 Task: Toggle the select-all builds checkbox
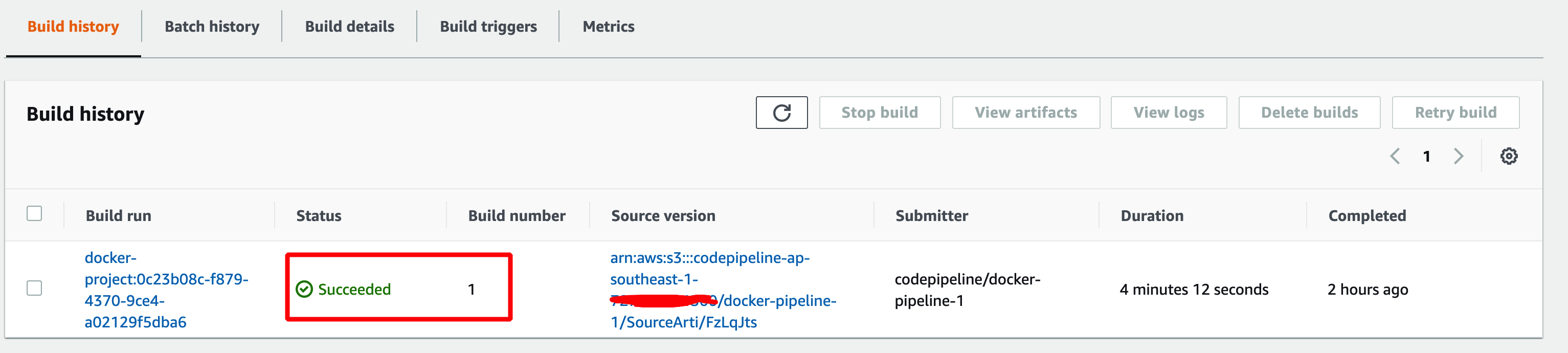pos(35,214)
